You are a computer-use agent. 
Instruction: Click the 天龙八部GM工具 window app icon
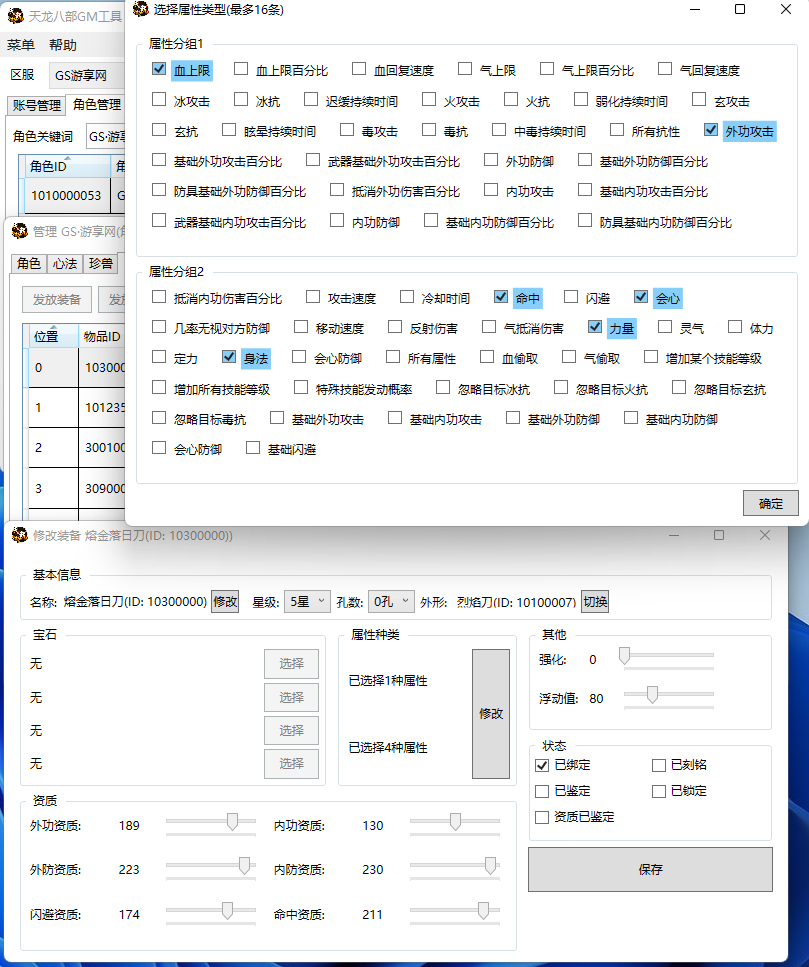pos(16,15)
